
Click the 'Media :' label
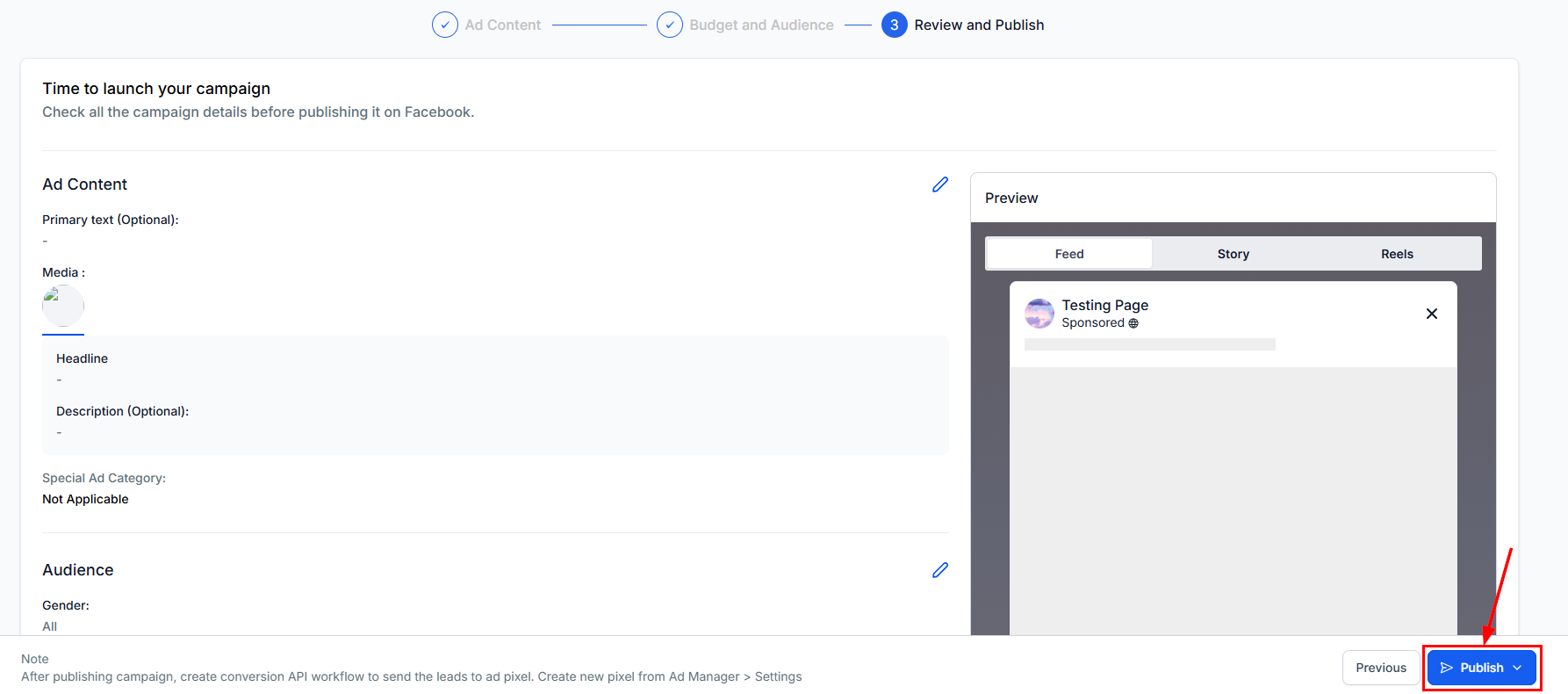click(63, 272)
